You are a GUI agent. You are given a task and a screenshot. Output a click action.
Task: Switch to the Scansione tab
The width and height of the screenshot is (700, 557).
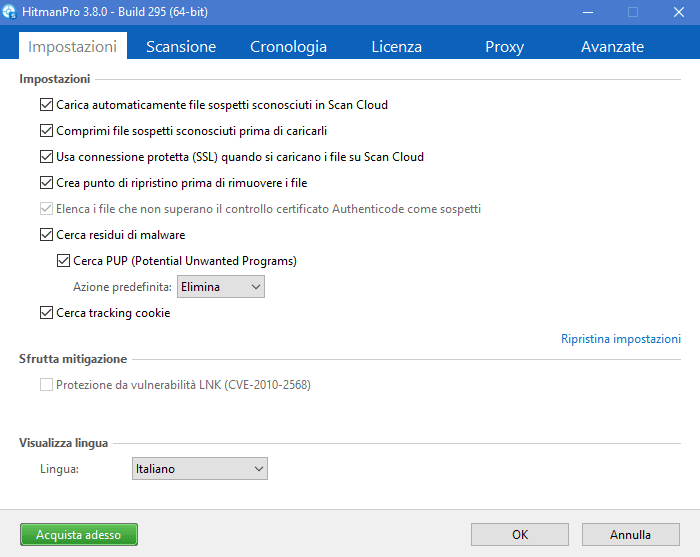tap(181, 47)
